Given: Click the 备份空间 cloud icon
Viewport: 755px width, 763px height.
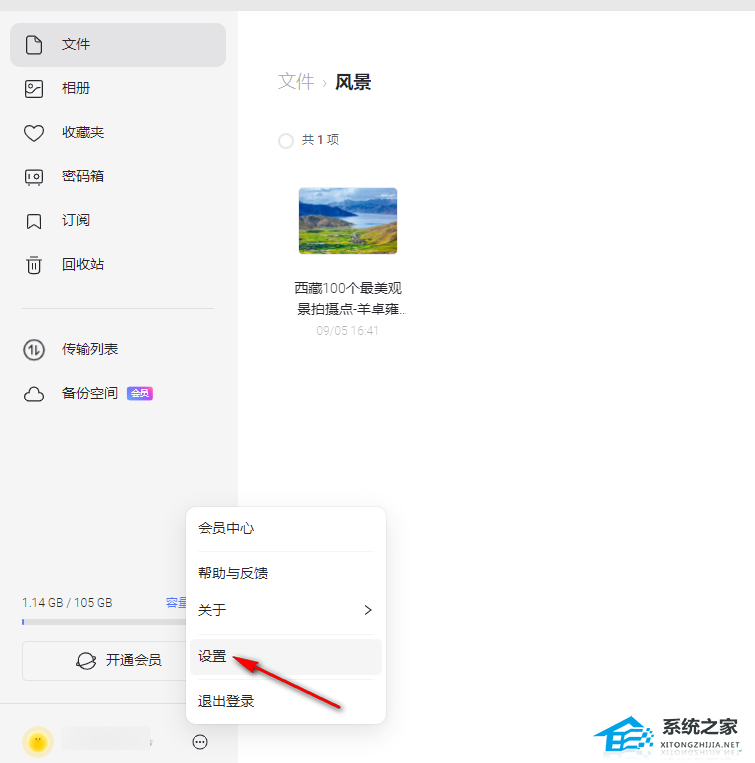Looking at the screenshot, I should coord(34,394).
